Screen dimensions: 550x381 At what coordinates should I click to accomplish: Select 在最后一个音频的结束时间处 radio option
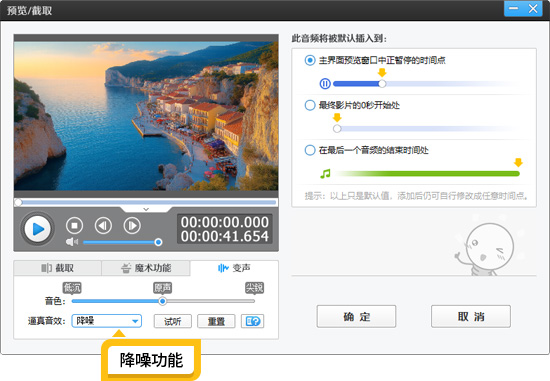point(310,150)
